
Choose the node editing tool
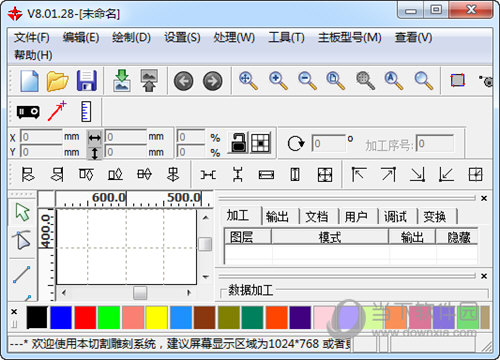[22, 240]
